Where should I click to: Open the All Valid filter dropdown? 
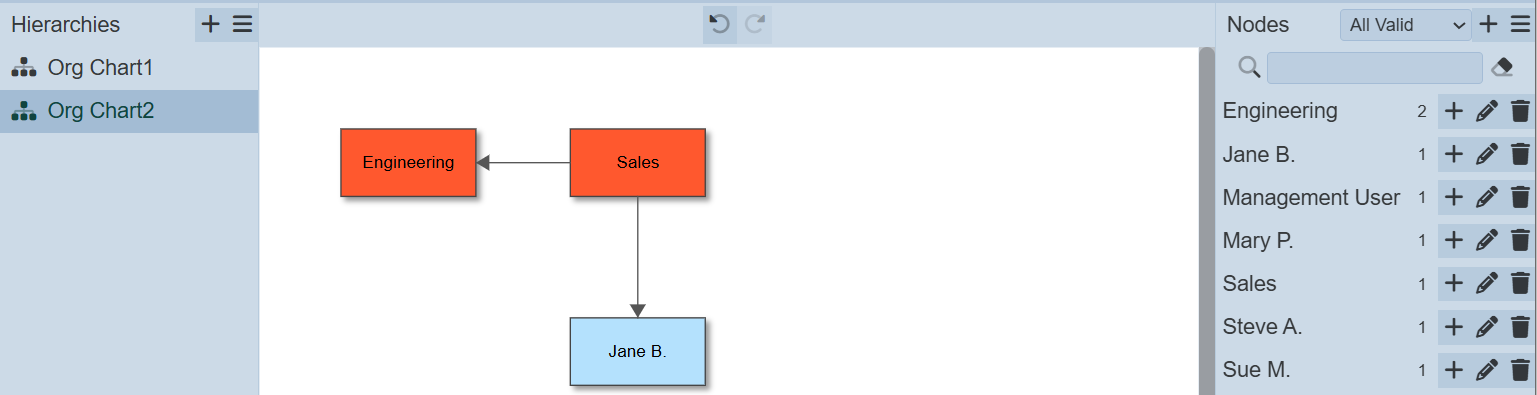[x=1405, y=25]
